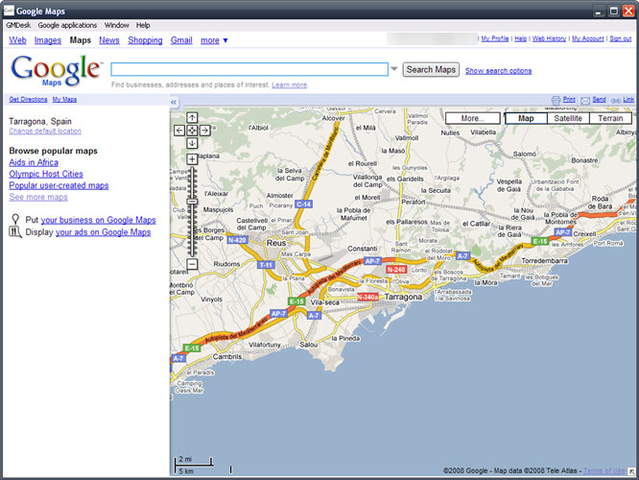This screenshot has width=639, height=480.
Task: Click the zoom slider track near the top
Action: click(192, 171)
